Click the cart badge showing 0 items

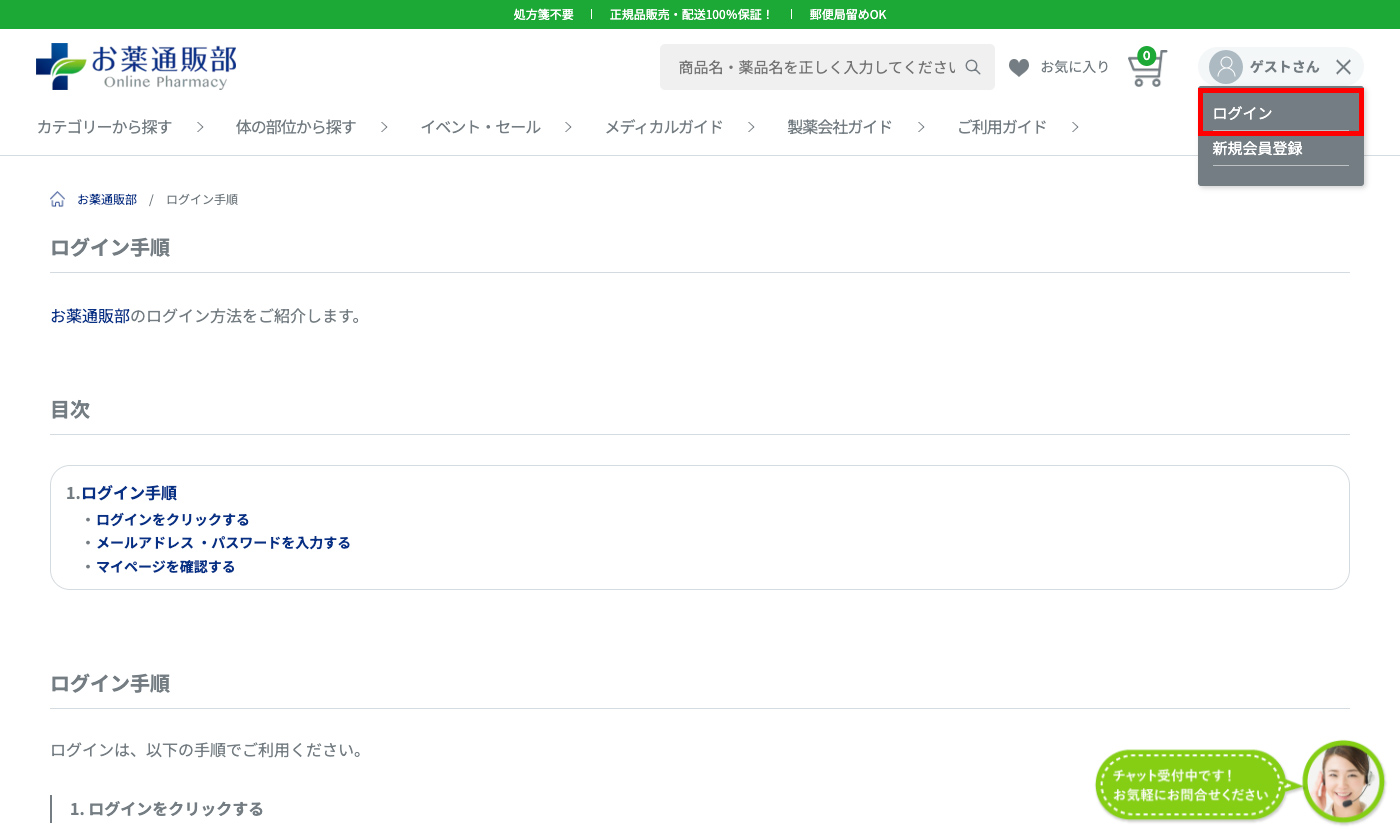pyautogui.click(x=1148, y=55)
